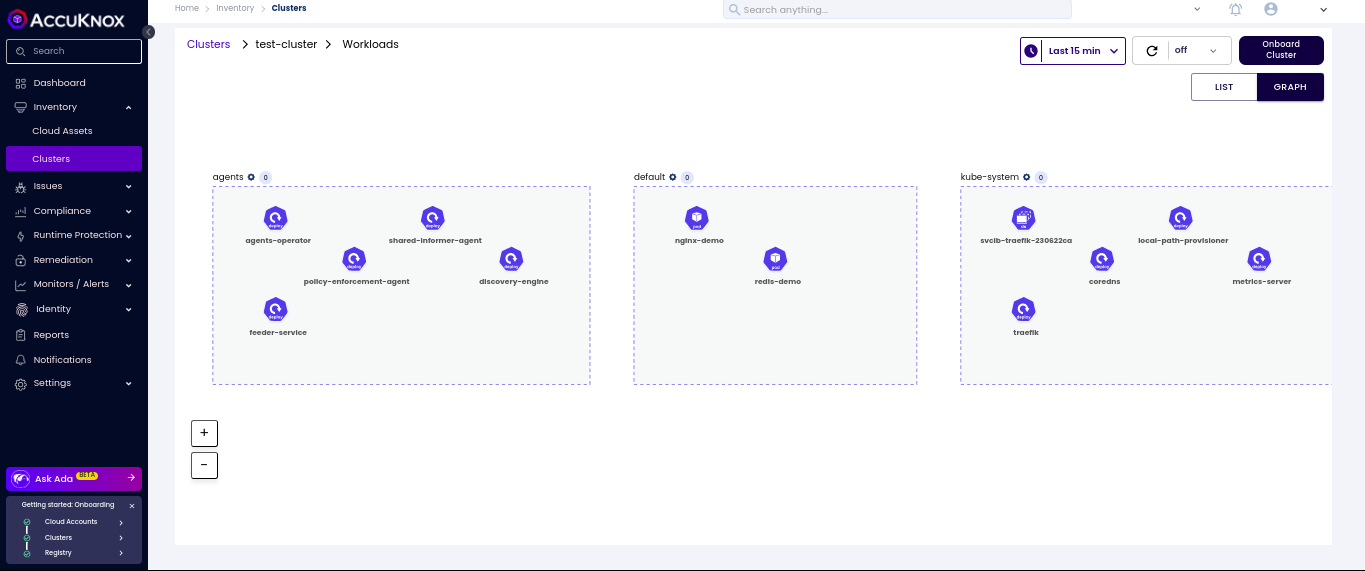
Task: Click the clock icon in time range selector
Action: coord(1031,51)
